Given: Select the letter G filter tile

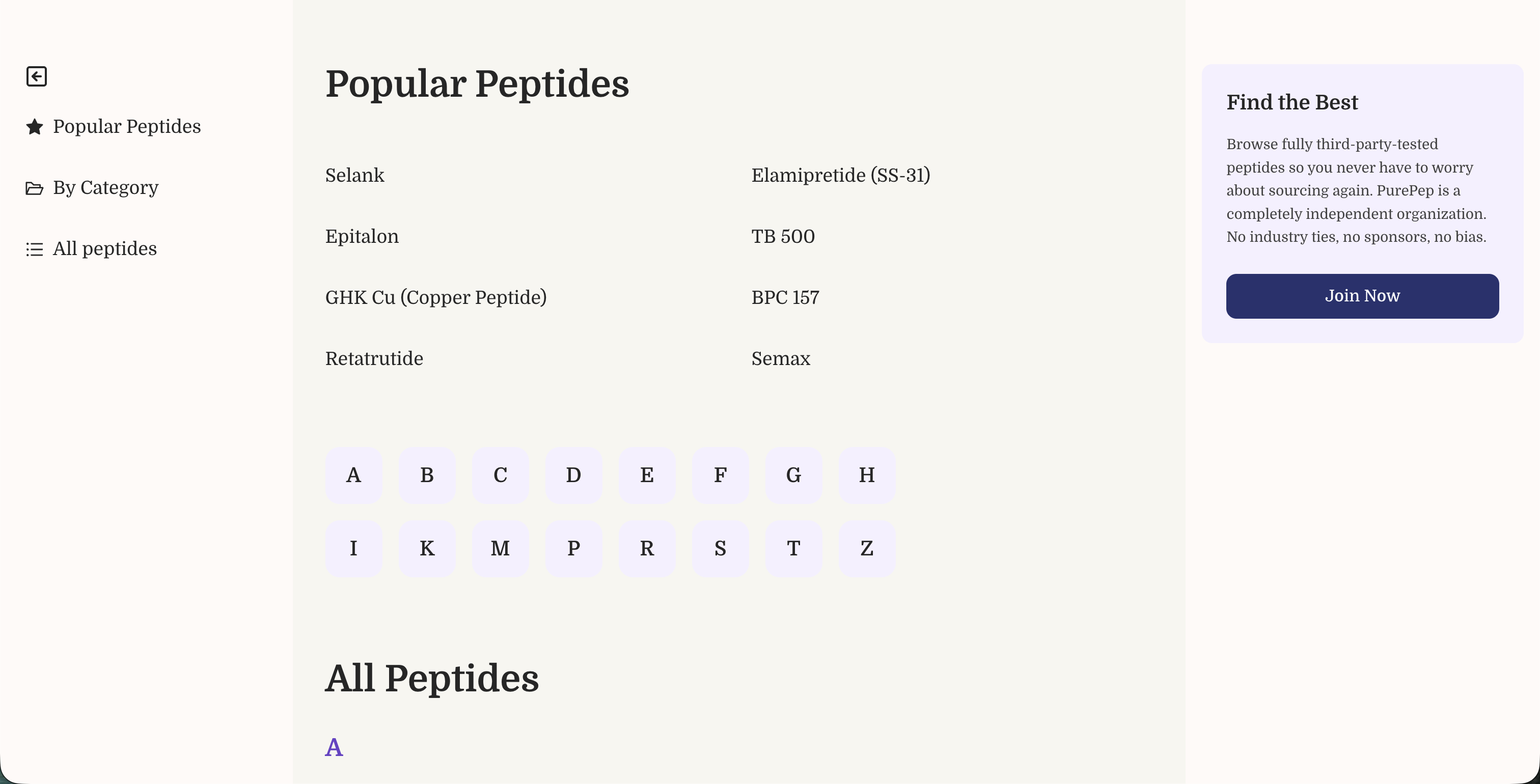Looking at the screenshot, I should click(x=793, y=475).
